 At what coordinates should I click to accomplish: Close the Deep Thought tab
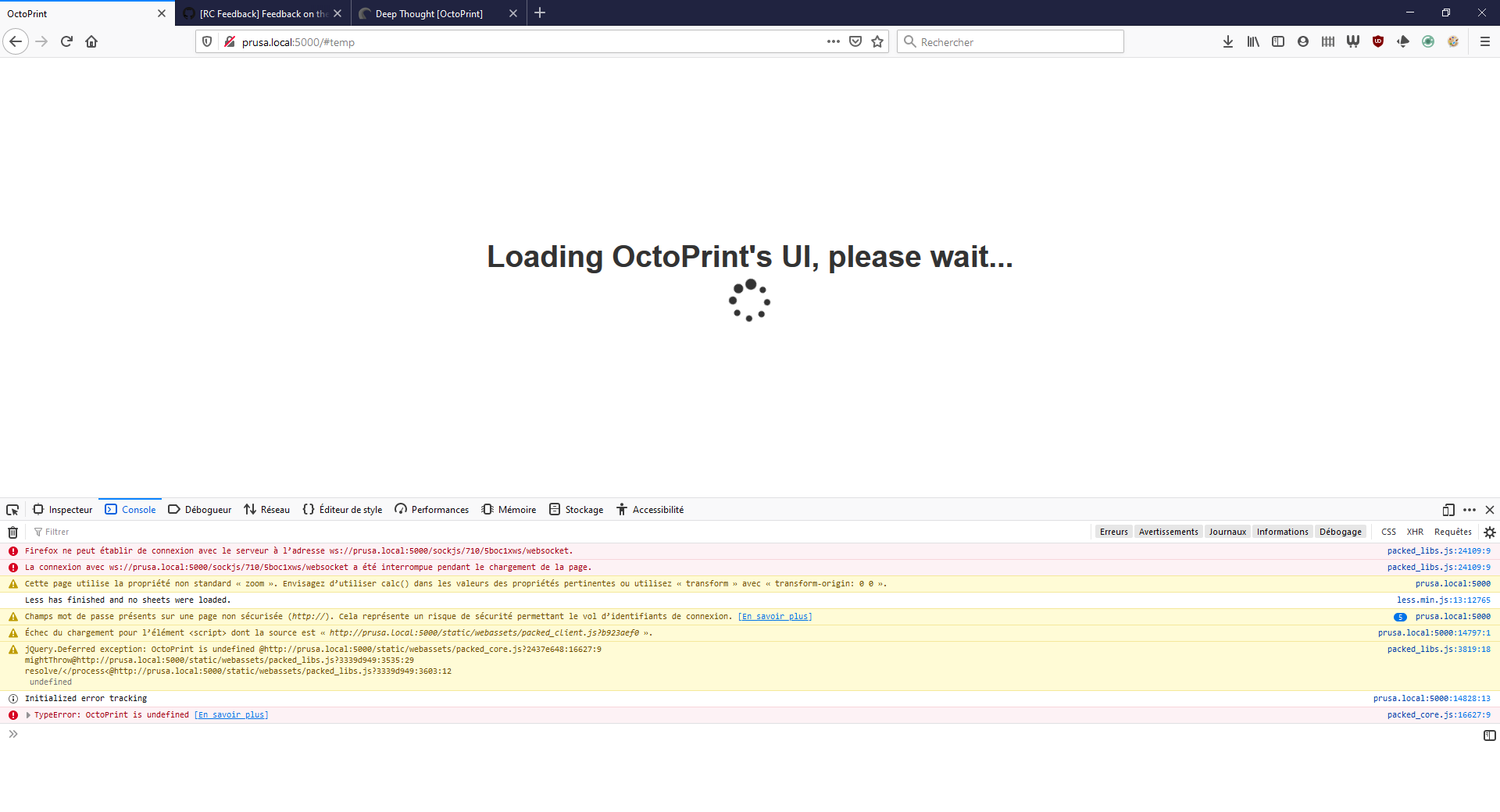tap(513, 13)
